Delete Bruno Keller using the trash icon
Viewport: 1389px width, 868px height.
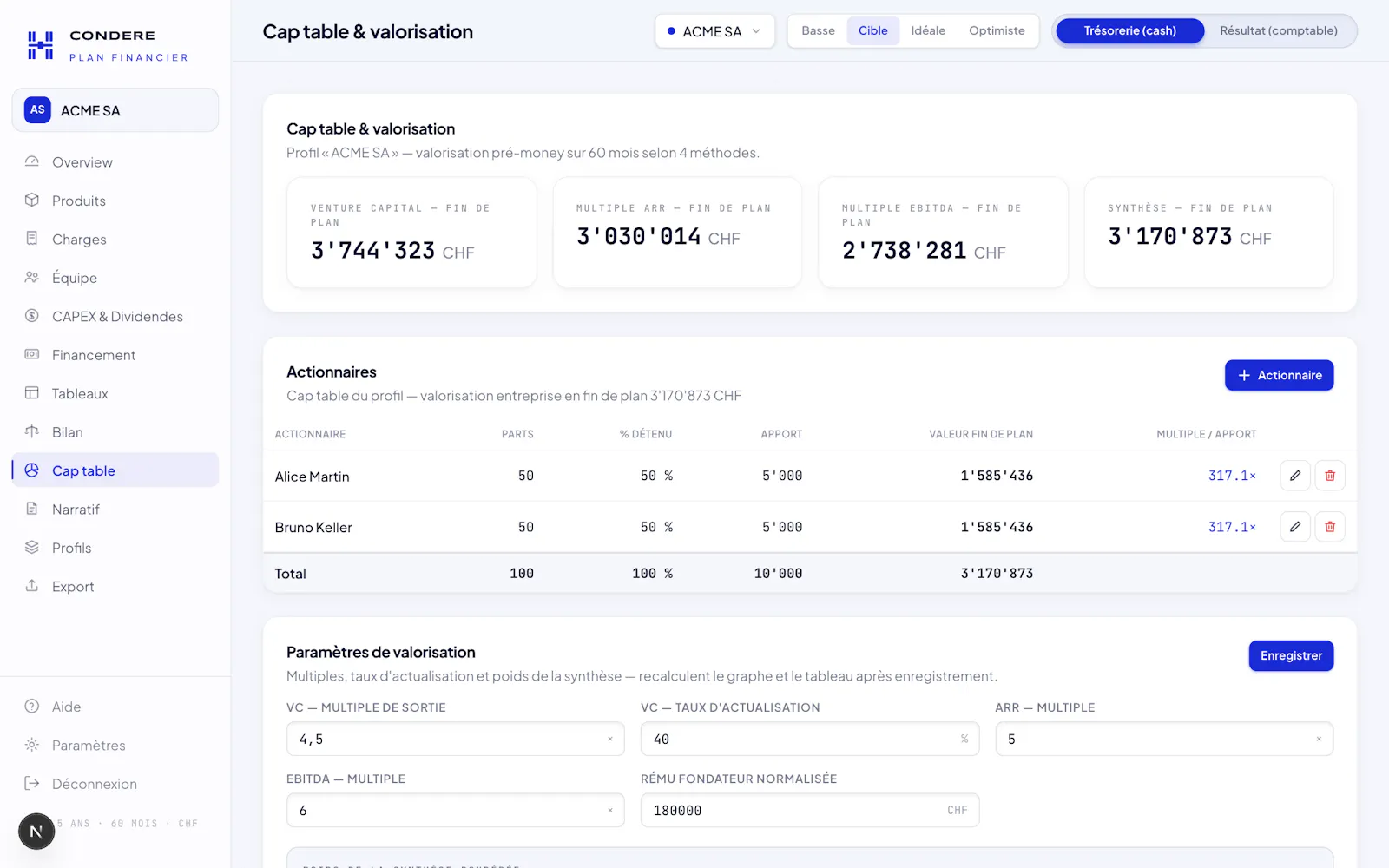click(1330, 527)
